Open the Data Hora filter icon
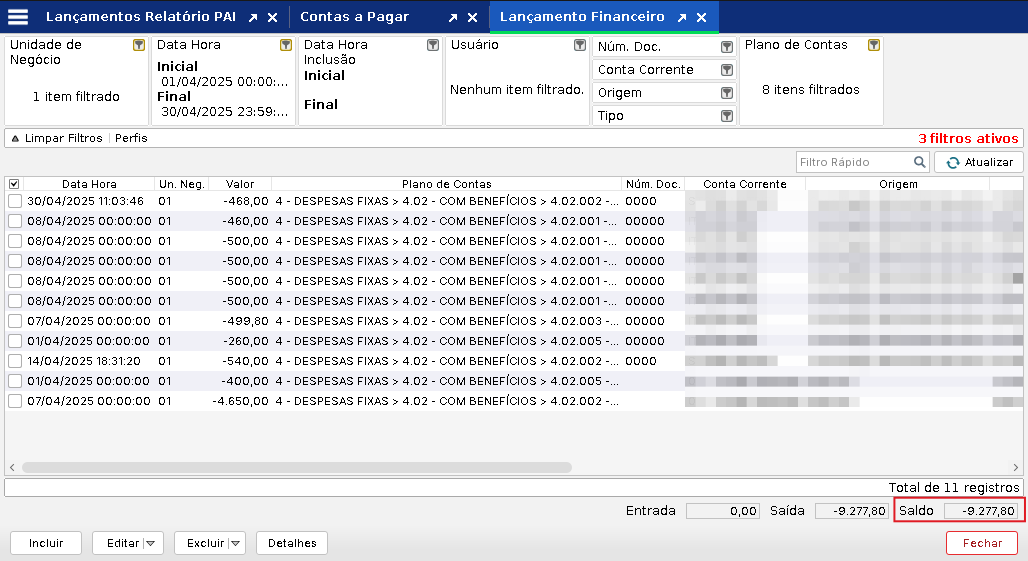Screen dimensions: 1028x561 tap(286, 45)
